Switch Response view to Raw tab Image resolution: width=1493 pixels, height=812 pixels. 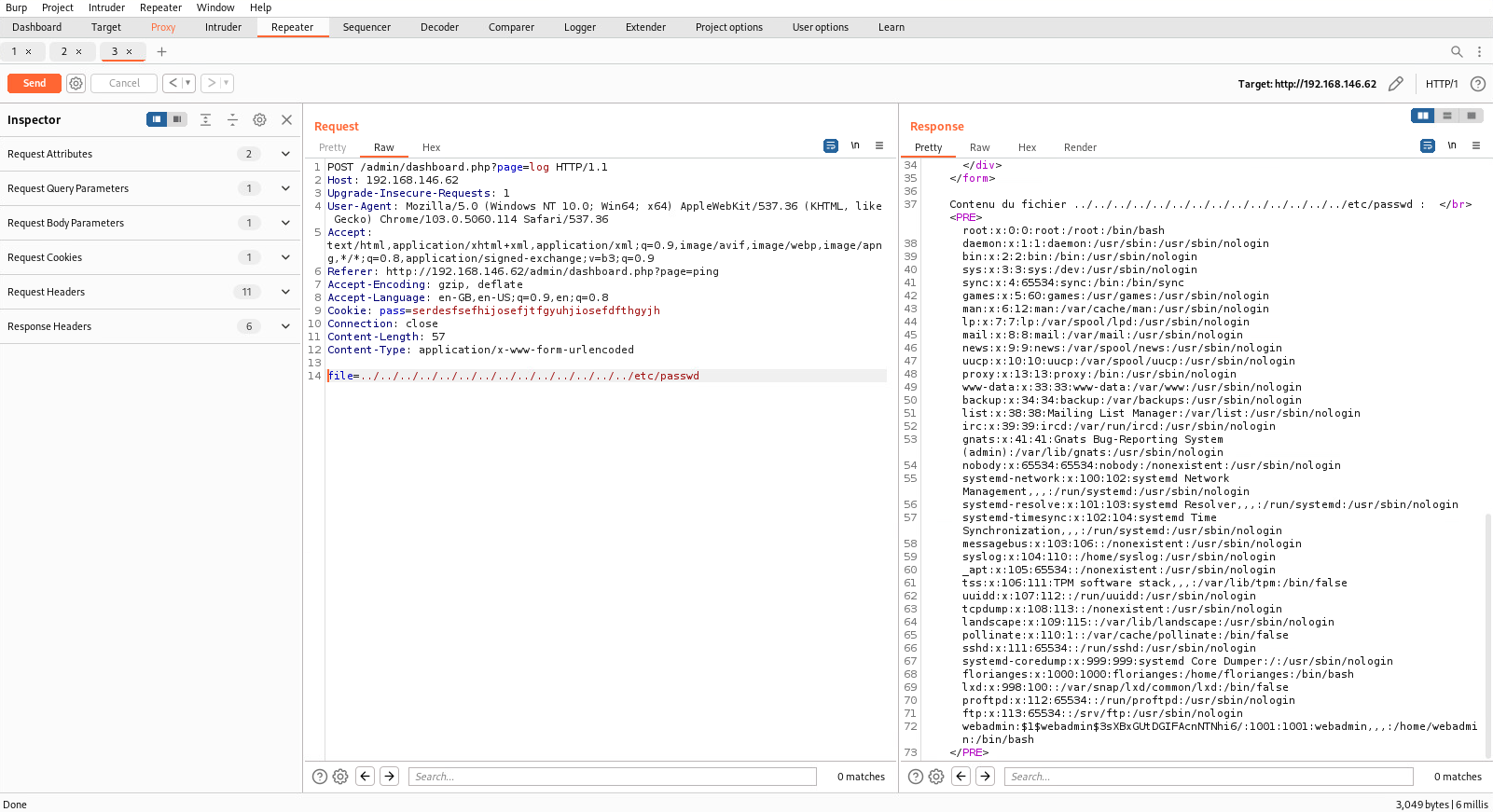click(x=979, y=147)
